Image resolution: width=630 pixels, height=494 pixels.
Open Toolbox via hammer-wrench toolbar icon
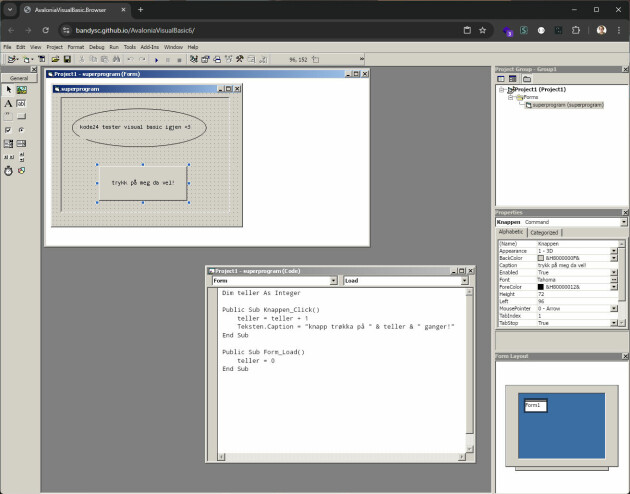pyautogui.click(x=240, y=59)
